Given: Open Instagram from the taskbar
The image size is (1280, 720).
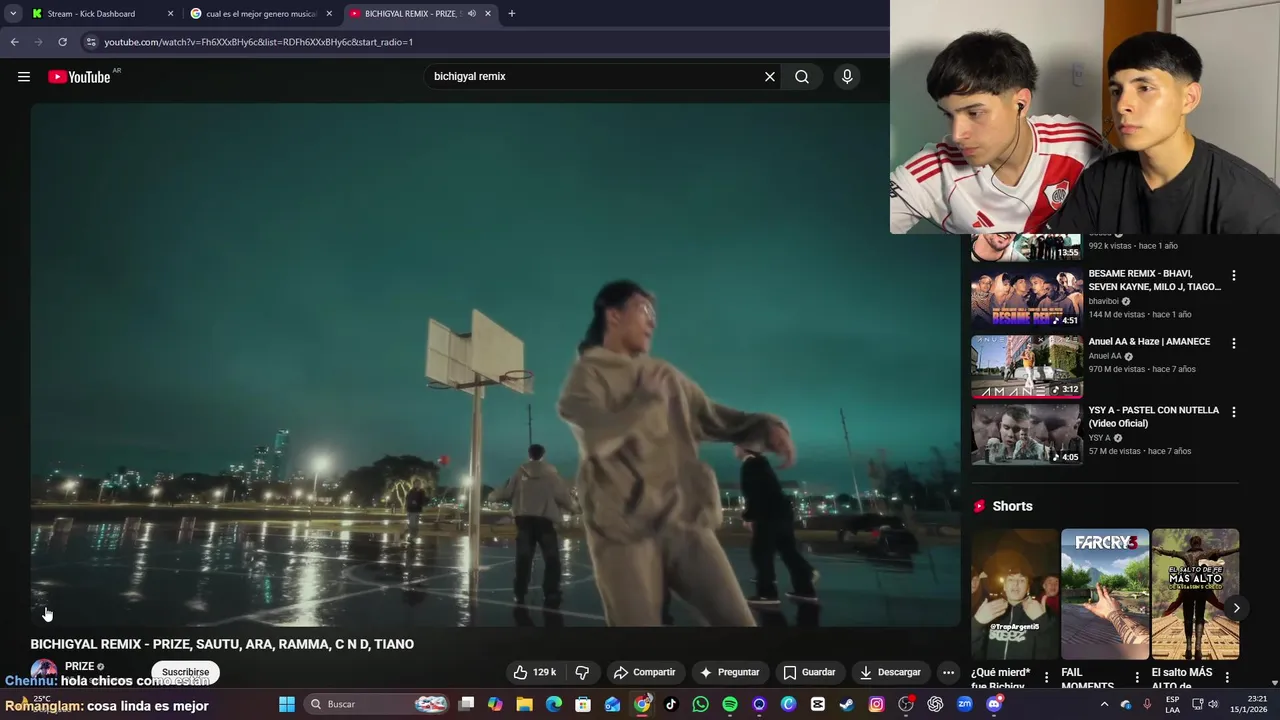Looking at the screenshot, I should pos(877,704).
